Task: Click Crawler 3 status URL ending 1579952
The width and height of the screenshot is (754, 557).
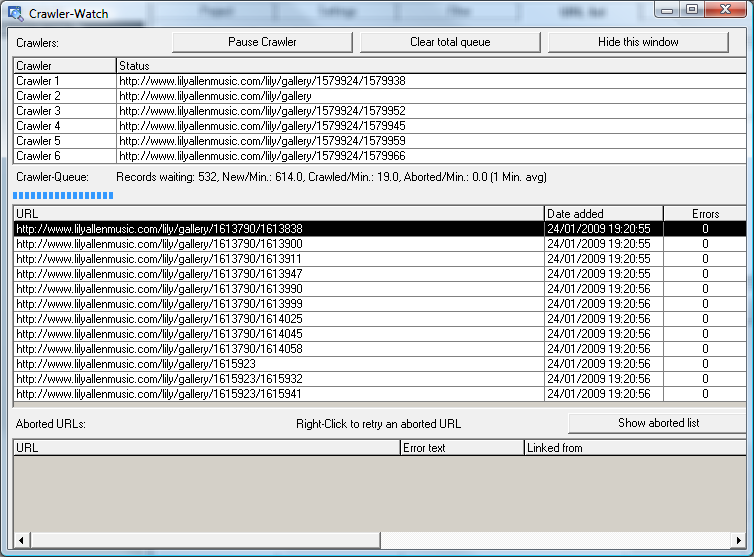Action: click(x=263, y=111)
